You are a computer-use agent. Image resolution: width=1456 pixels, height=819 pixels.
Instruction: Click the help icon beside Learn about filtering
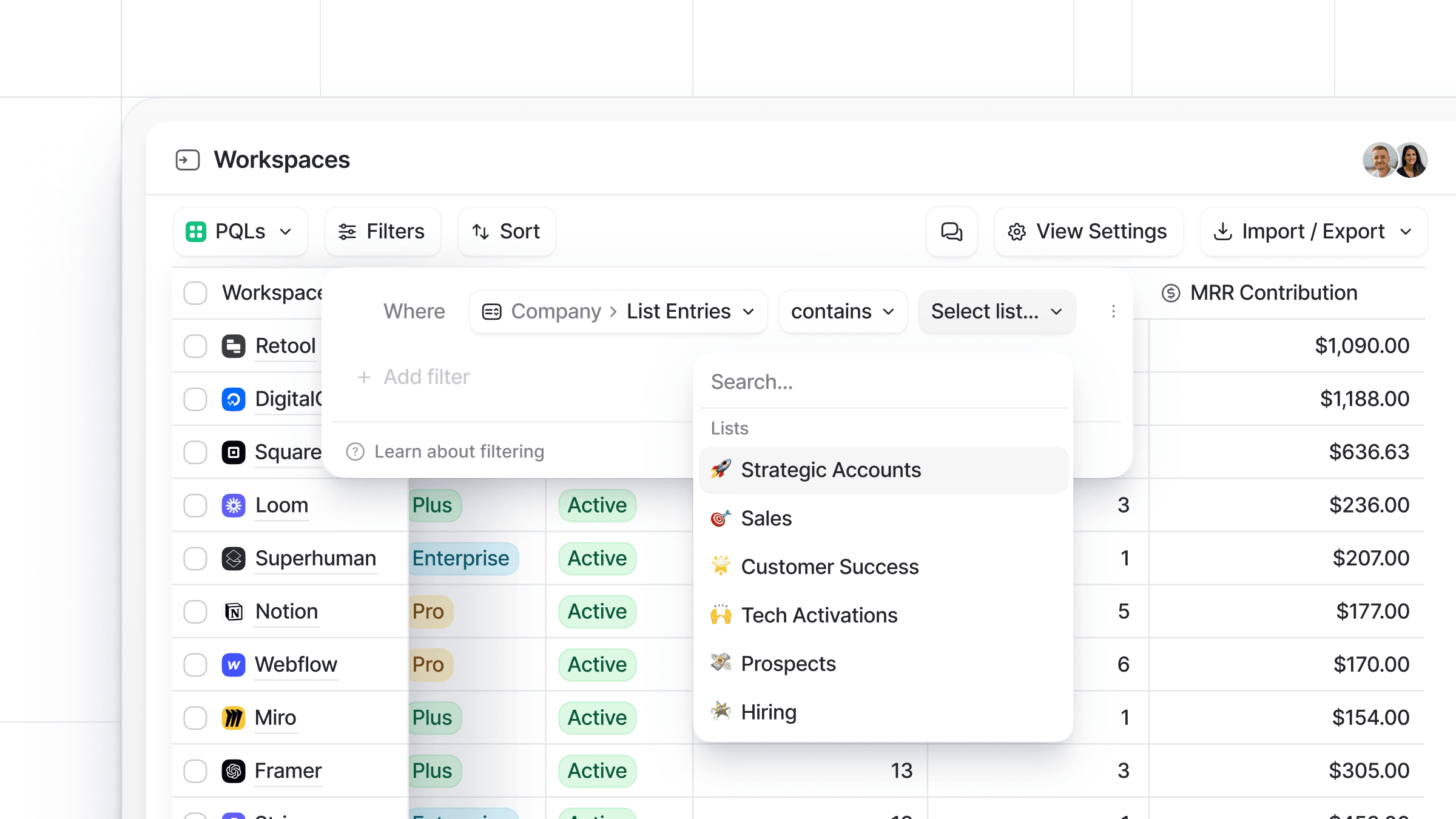coord(356,452)
